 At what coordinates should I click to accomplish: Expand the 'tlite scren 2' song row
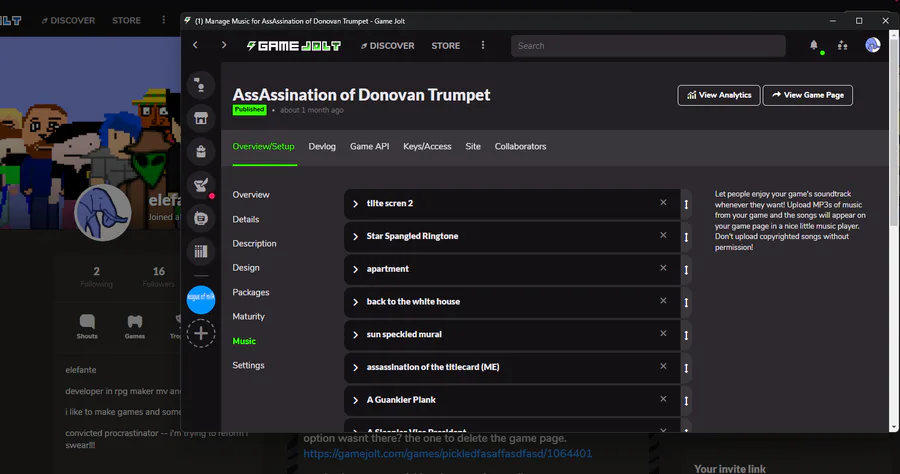(355, 204)
